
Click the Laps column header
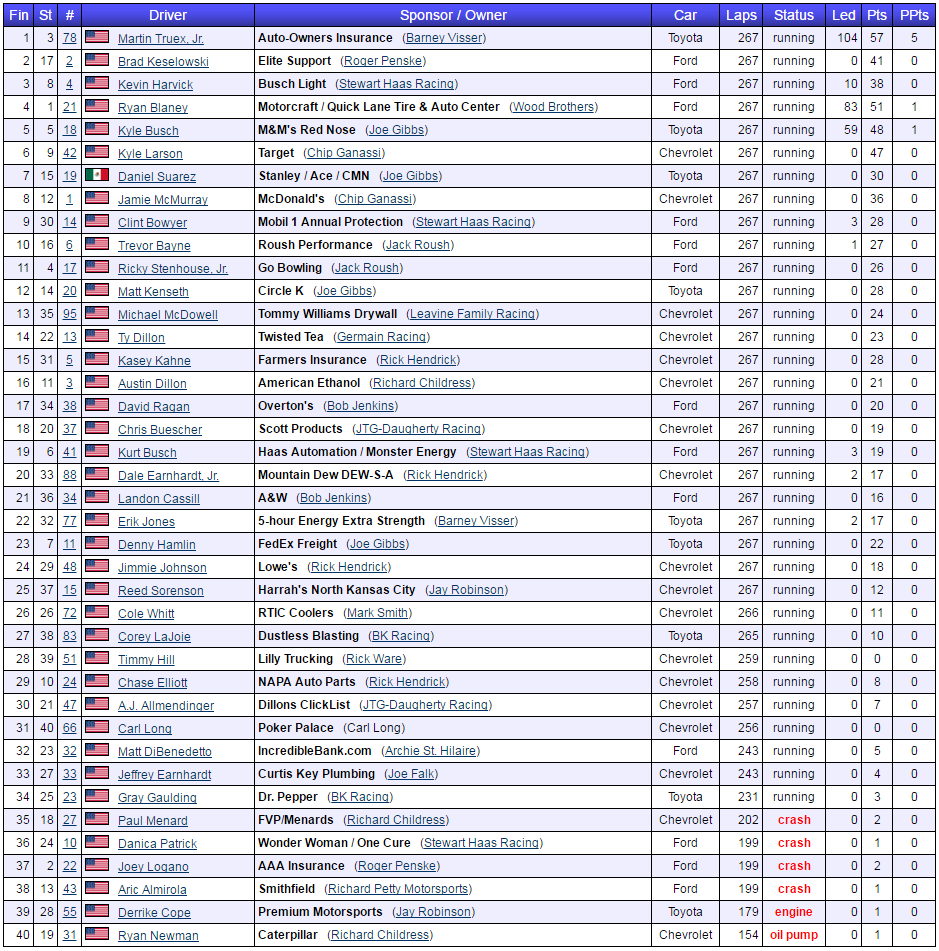[x=741, y=15]
